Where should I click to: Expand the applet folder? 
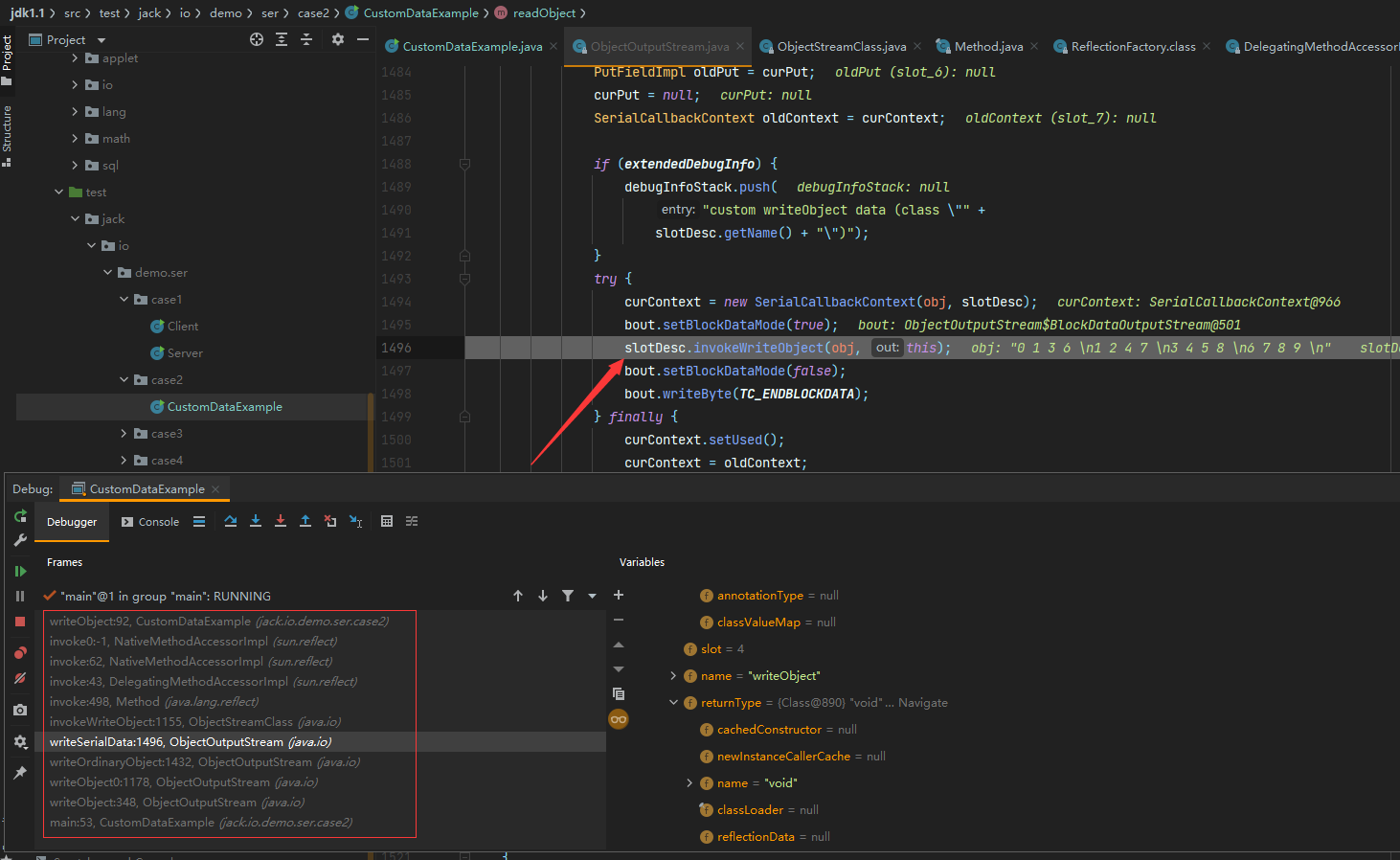point(76,58)
